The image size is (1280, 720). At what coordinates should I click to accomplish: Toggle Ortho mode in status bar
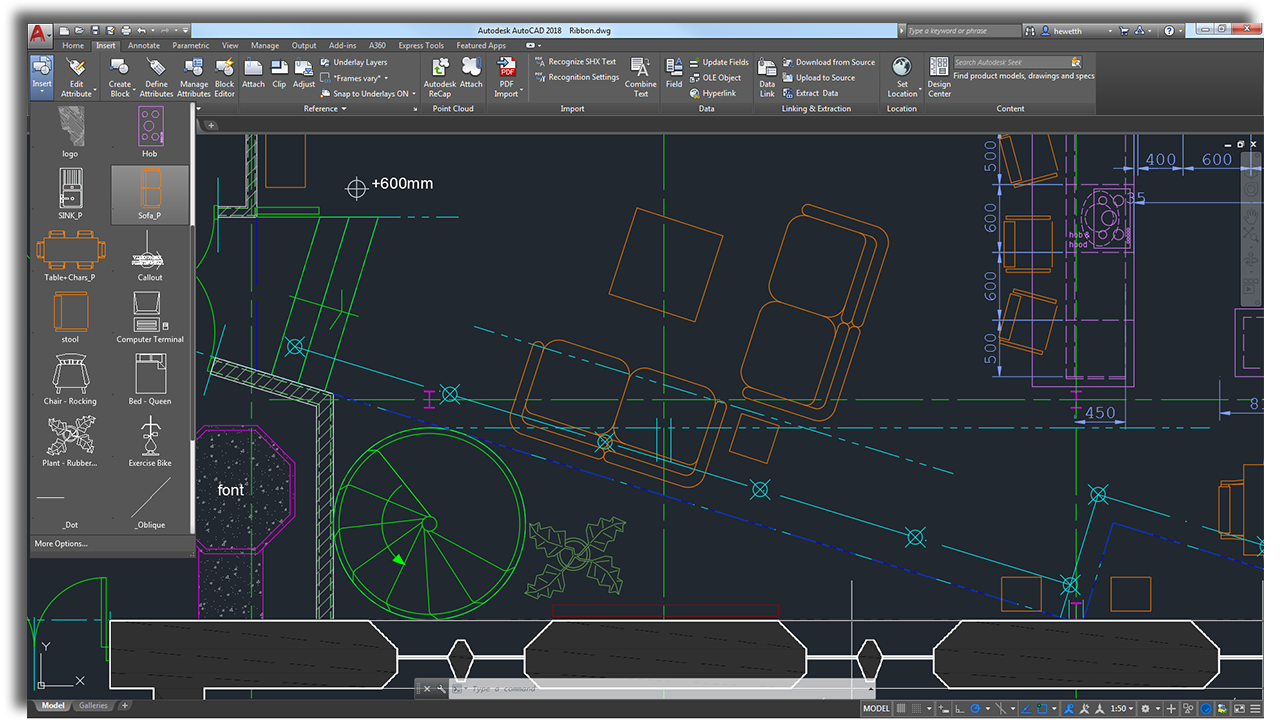coord(959,709)
